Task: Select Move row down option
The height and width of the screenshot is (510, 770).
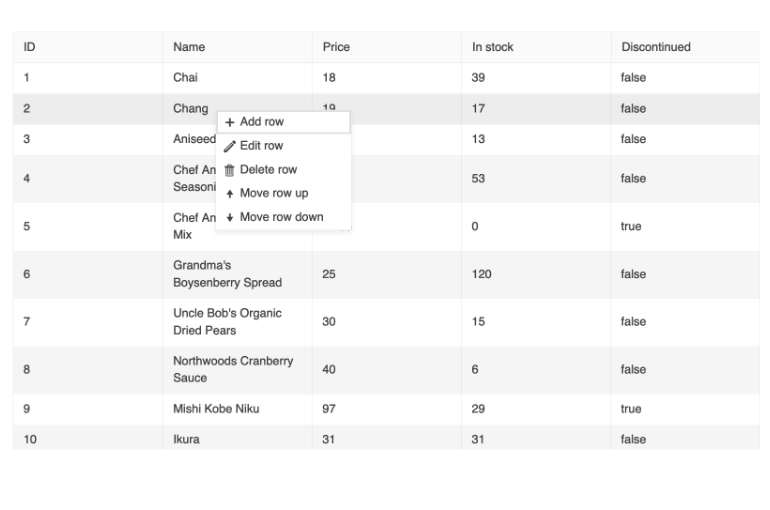Action: click(281, 217)
